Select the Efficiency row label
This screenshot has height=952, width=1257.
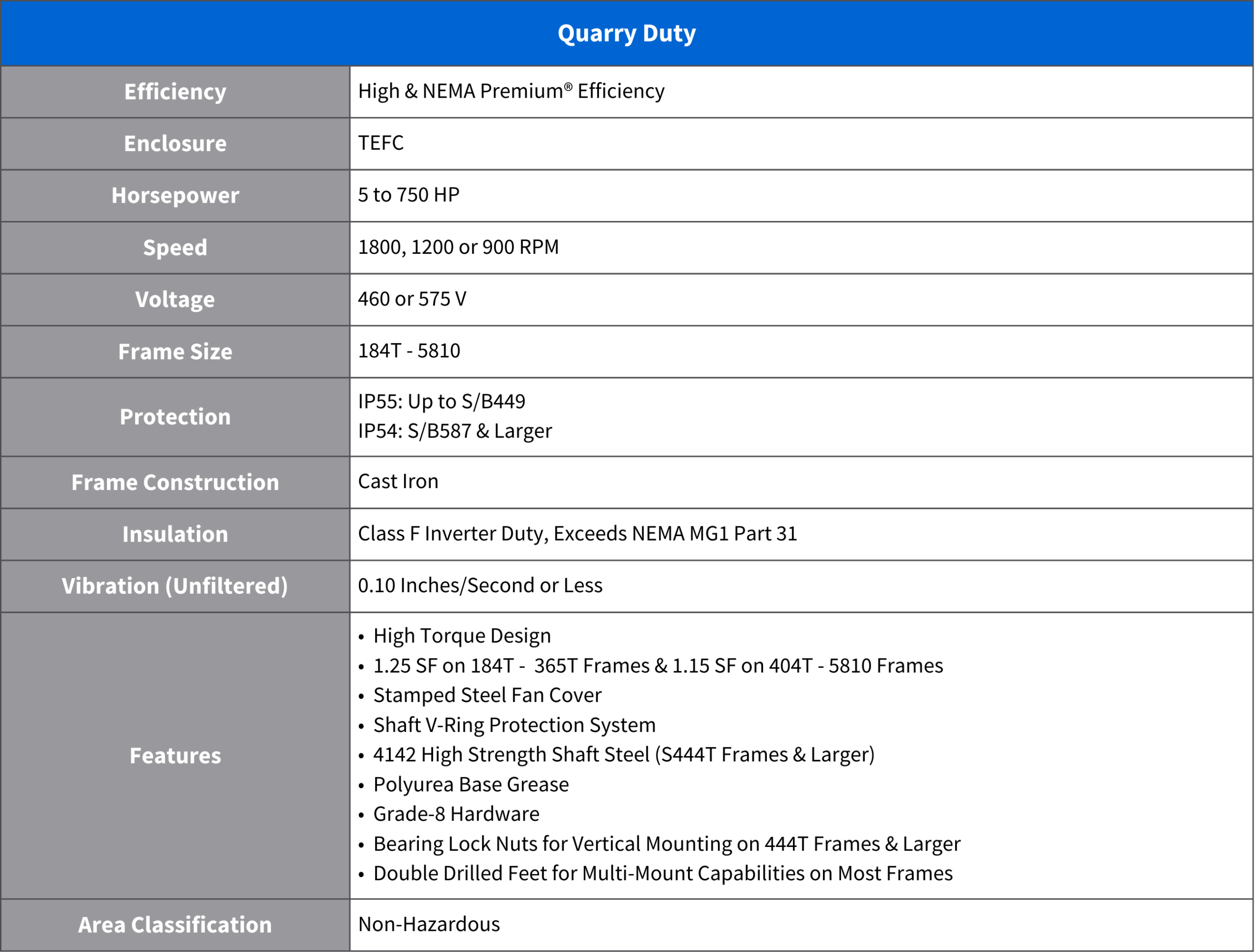tap(175, 92)
